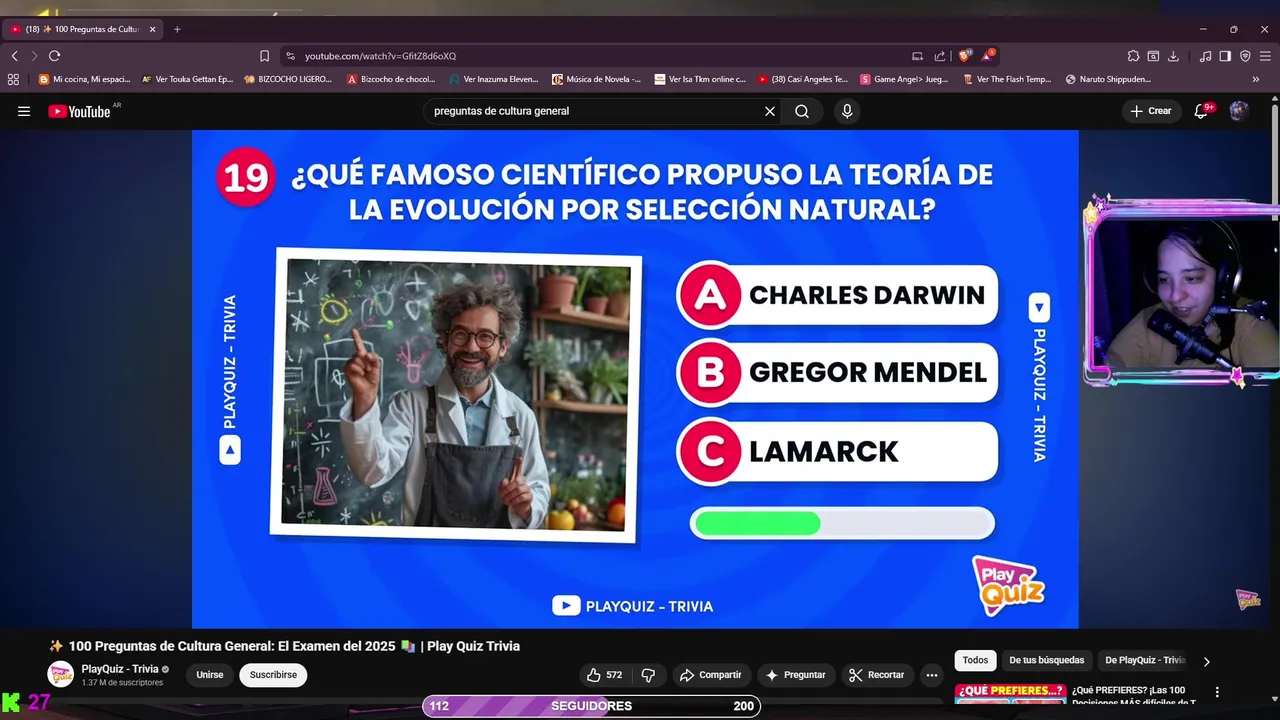Screen dimensions: 1280x720
Task: Click the install app icon in address bar
Action: pyautogui.click(x=917, y=56)
